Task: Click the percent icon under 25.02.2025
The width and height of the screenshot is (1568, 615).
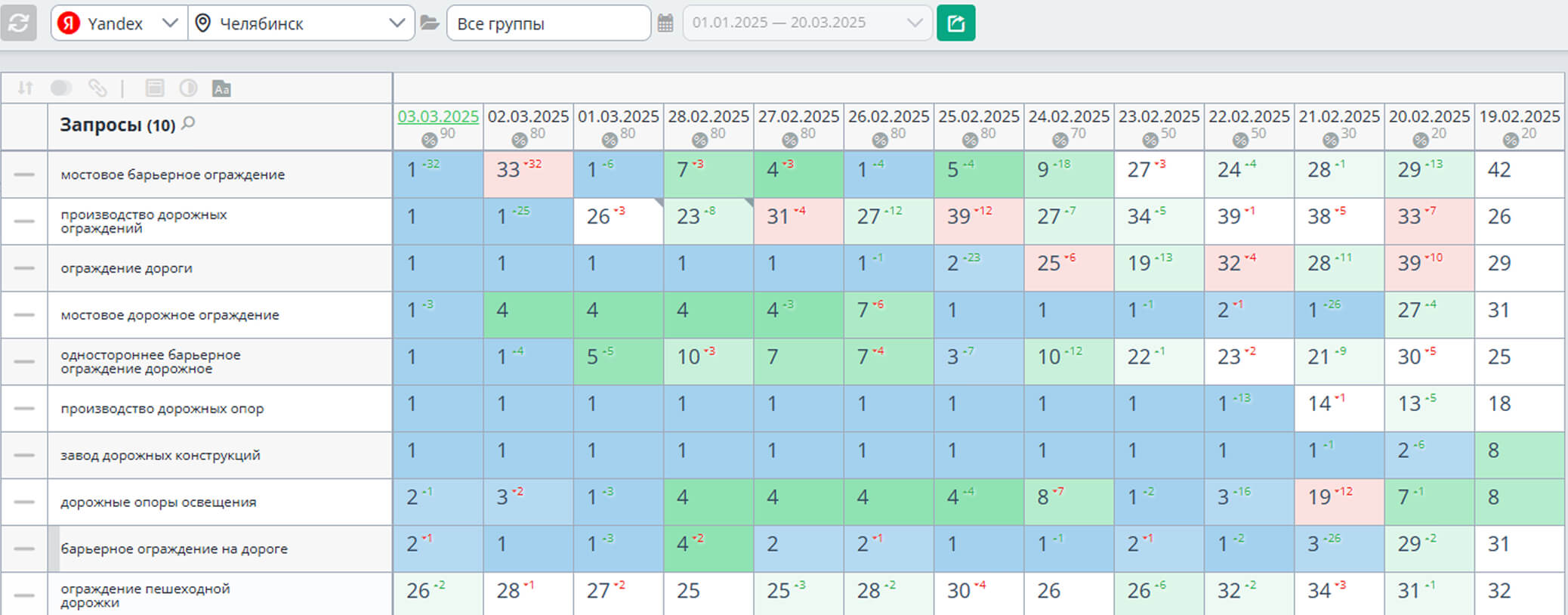Action: pos(970,140)
